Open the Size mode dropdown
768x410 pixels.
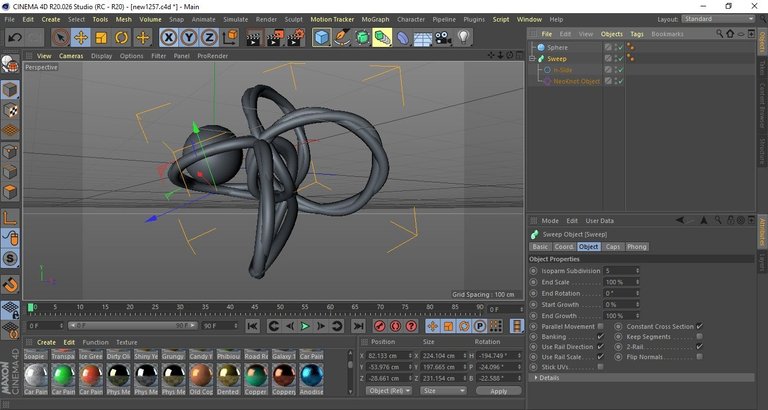[443, 391]
